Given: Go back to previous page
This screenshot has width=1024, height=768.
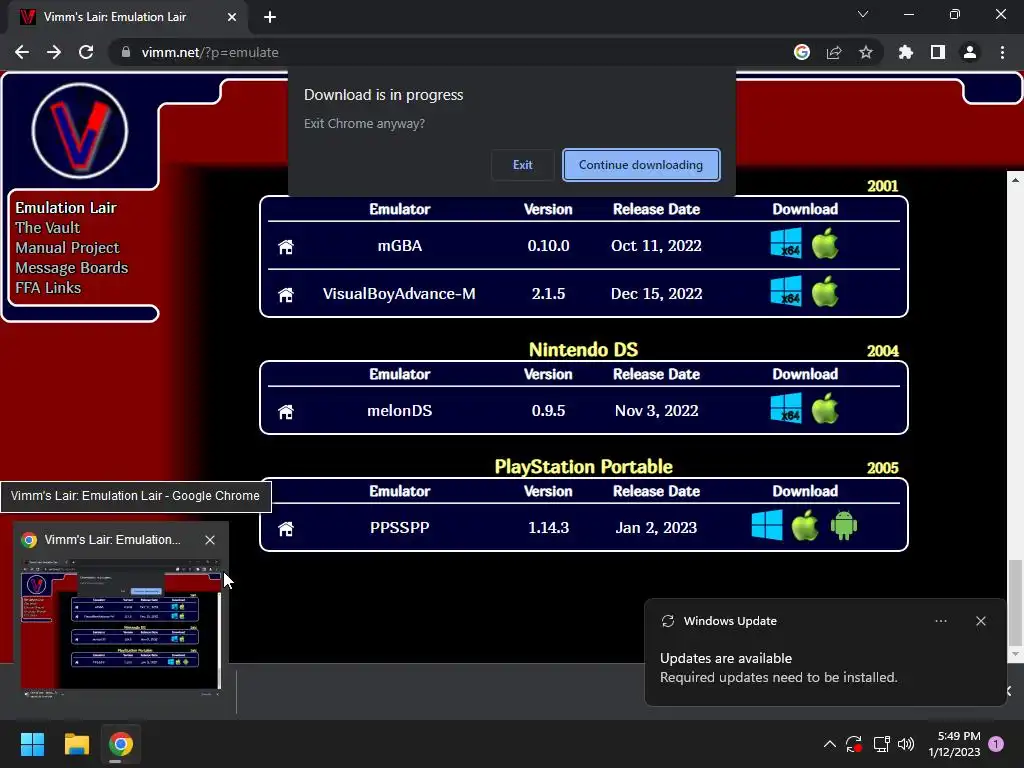Looking at the screenshot, I should 22,52.
